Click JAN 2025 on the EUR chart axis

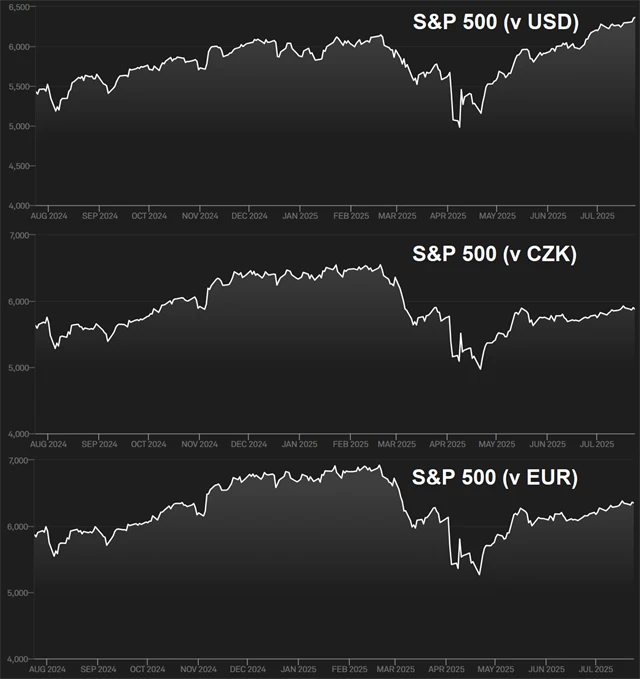click(x=299, y=668)
